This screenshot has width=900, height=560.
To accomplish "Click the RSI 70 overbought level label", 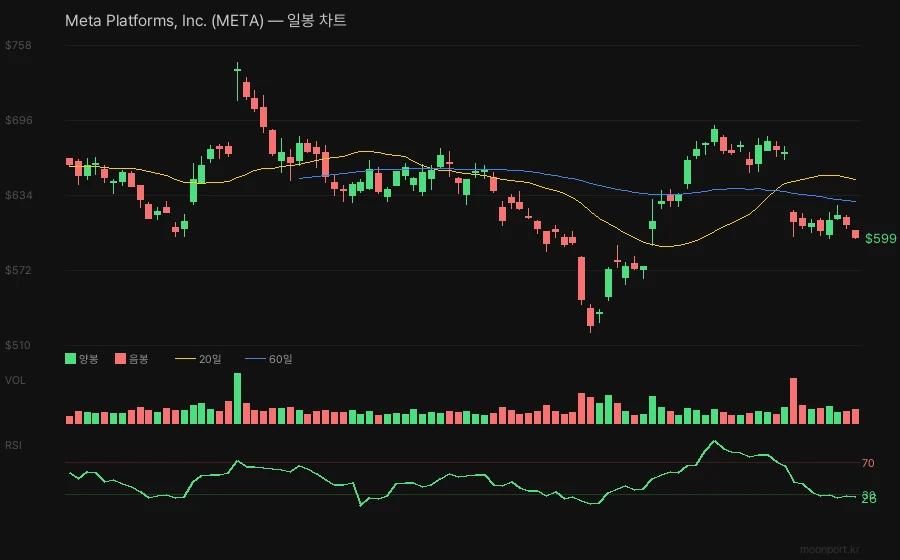I will (x=868, y=463).
